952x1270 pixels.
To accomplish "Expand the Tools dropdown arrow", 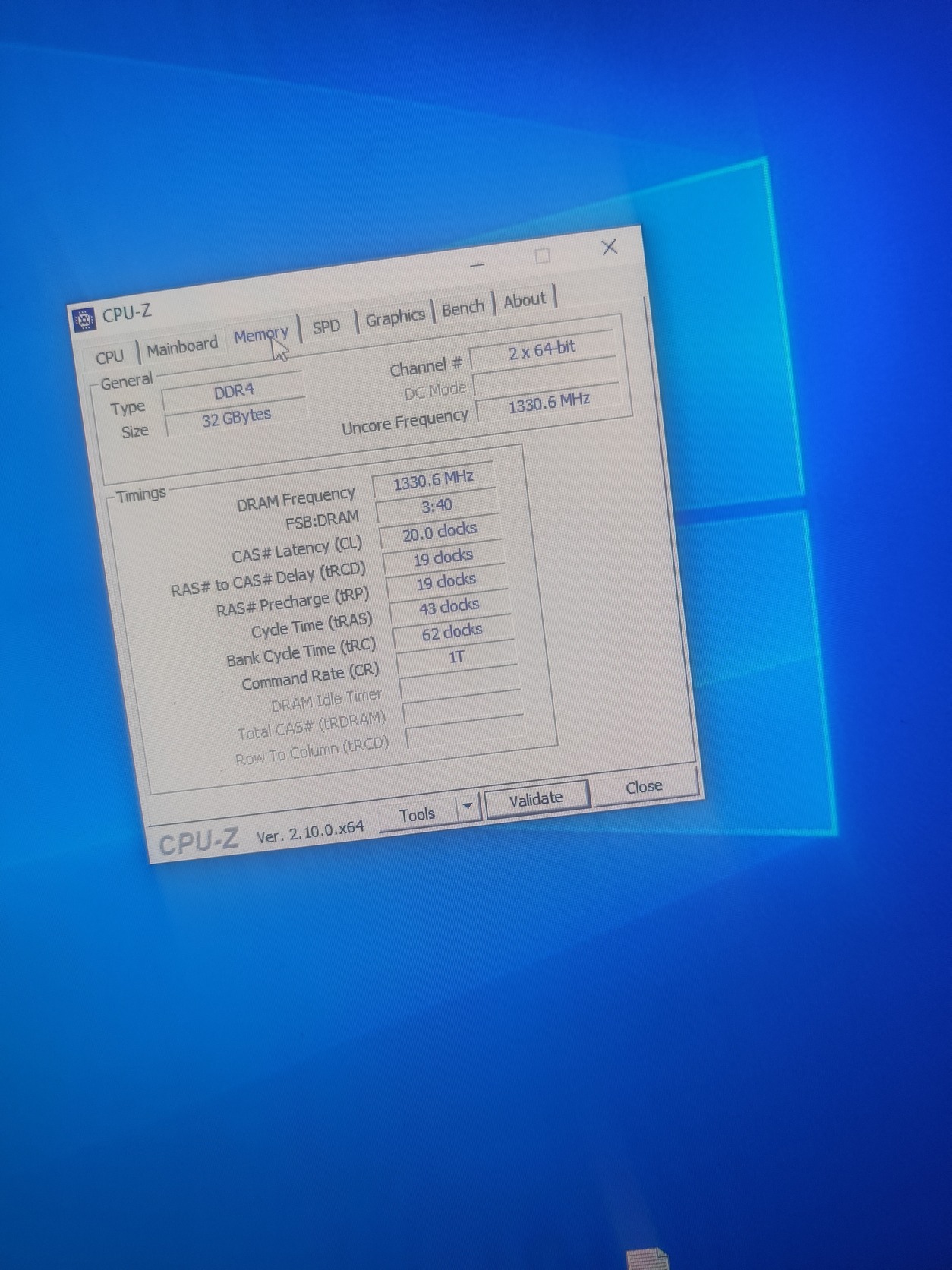I will tap(468, 807).
